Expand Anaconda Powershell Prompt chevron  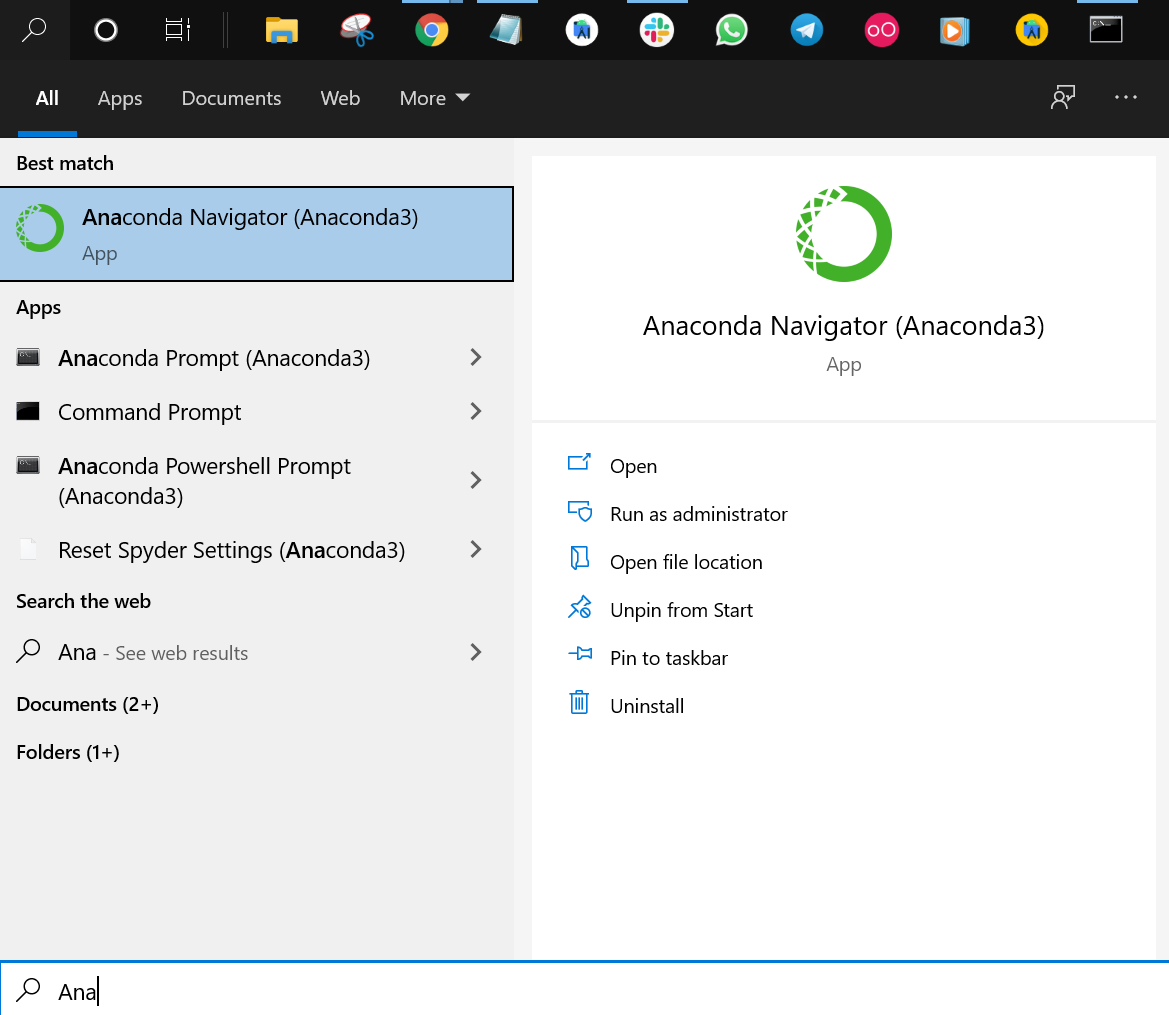click(x=476, y=480)
